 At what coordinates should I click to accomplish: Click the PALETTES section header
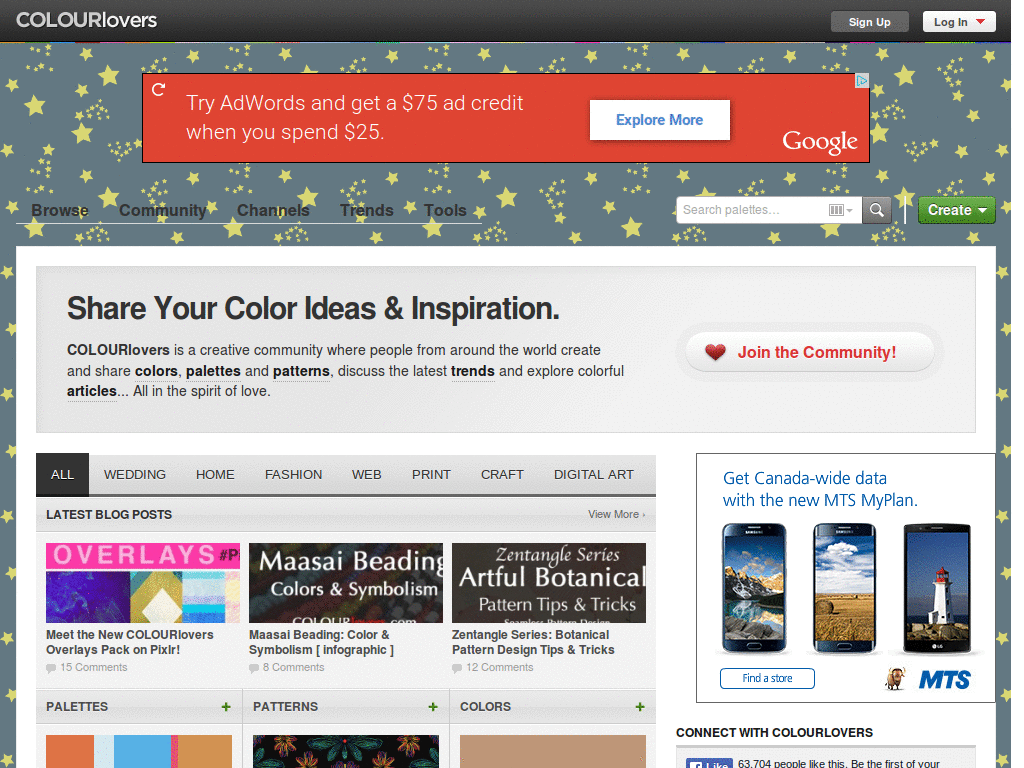pos(76,707)
